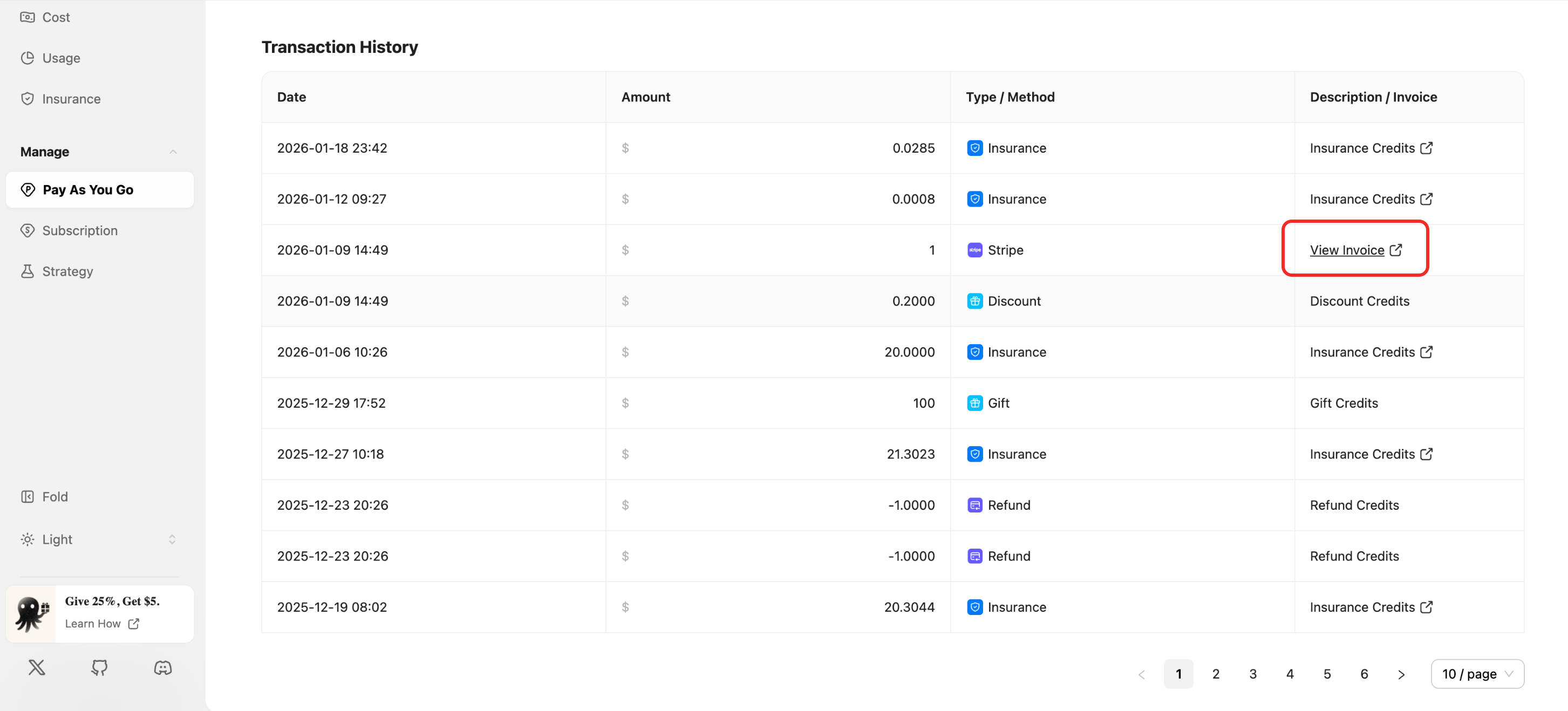Open the Learn How referral link
The width and height of the screenshot is (1568, 711).
click(x=93, y=624)
